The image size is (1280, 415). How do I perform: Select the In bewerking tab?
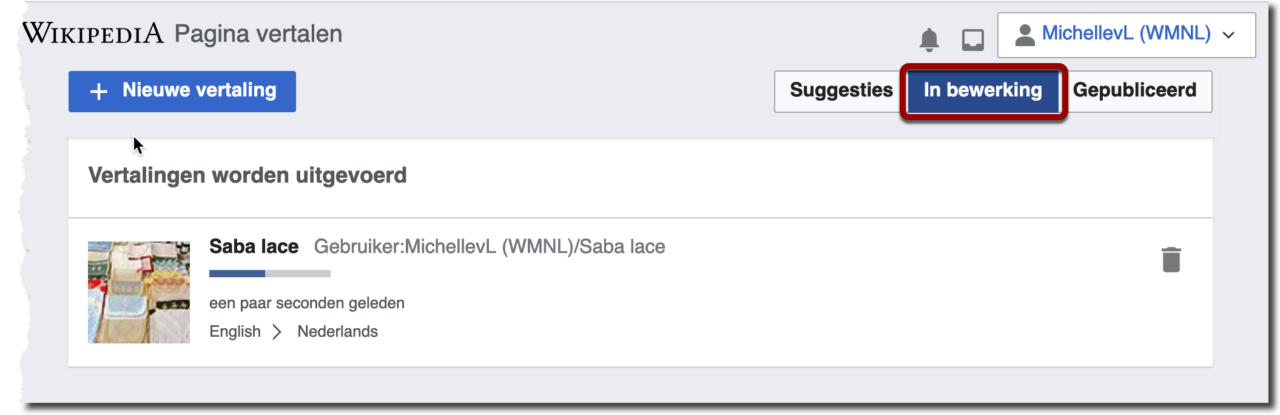tap(983, 91)
